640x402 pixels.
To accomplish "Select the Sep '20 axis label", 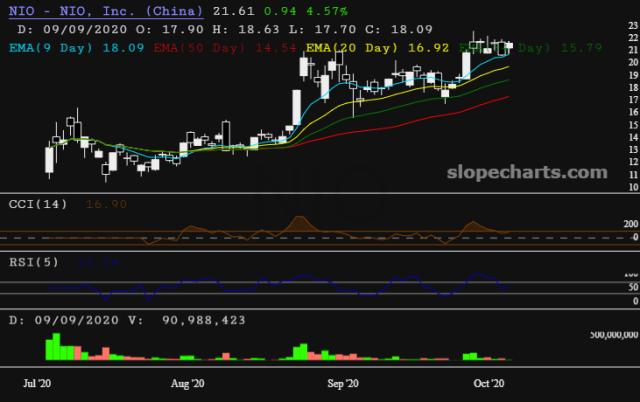I will pyautogui.click(x=343, y=383).
